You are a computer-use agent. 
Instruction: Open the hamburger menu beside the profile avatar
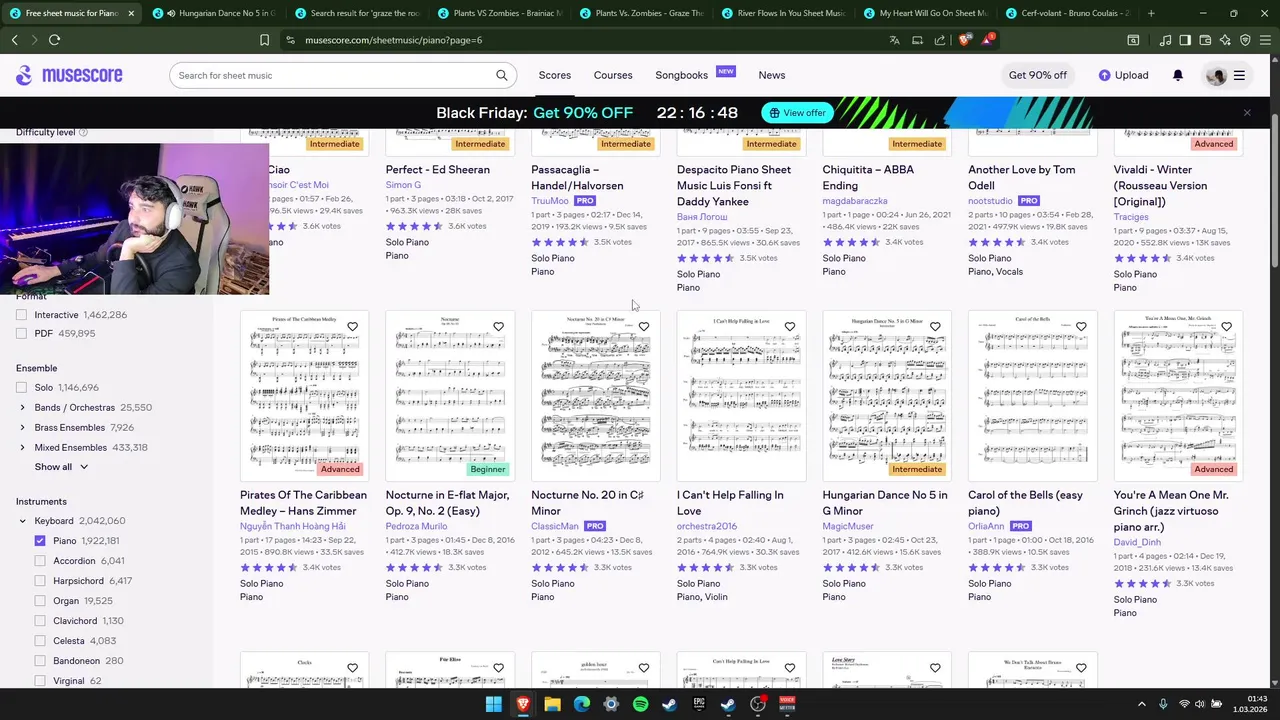tap(1239, 75)
